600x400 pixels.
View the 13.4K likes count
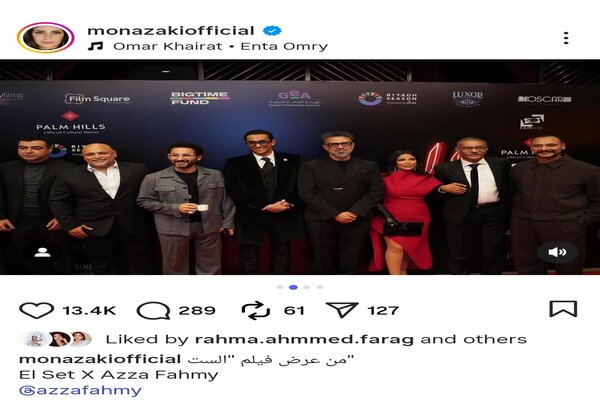click(x=89, y=310)
